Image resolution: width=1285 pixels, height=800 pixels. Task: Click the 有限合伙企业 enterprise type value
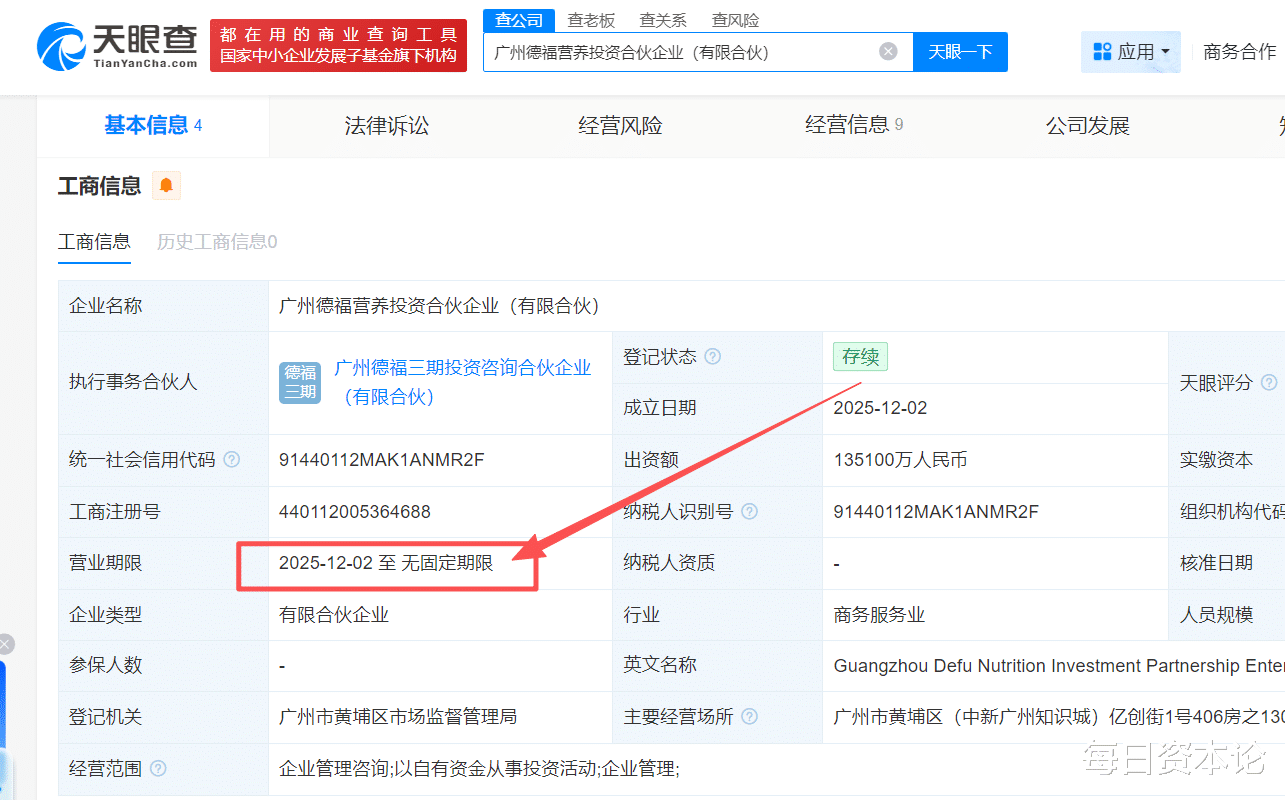334,615
